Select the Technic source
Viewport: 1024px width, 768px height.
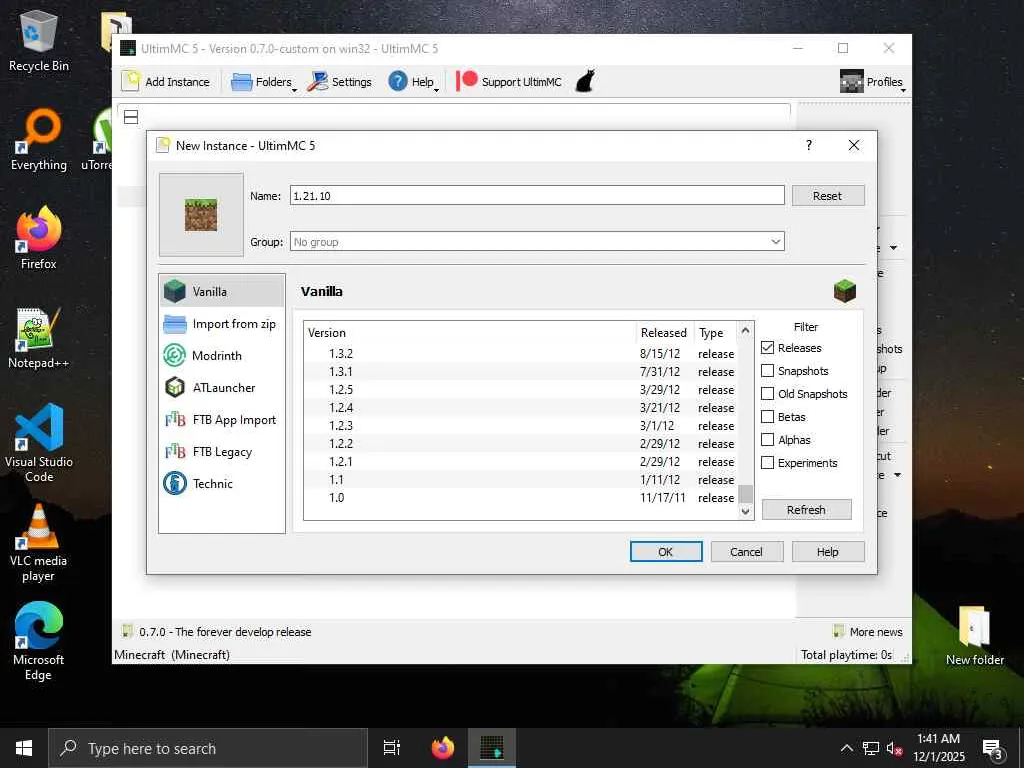pos(222,483)
